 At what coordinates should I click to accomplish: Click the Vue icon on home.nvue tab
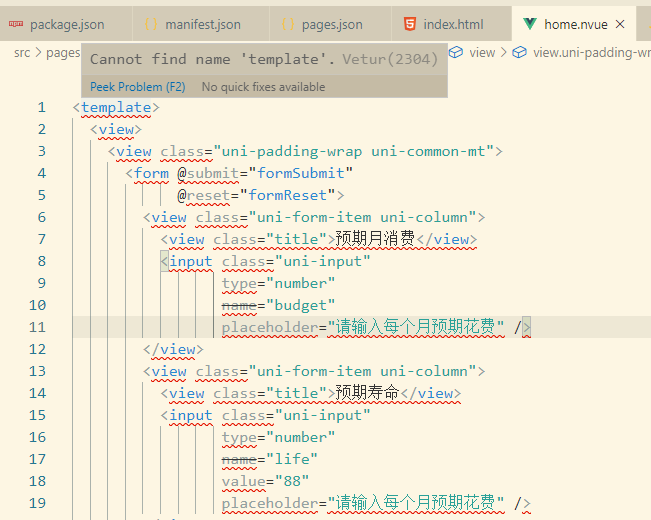[530, 24]
